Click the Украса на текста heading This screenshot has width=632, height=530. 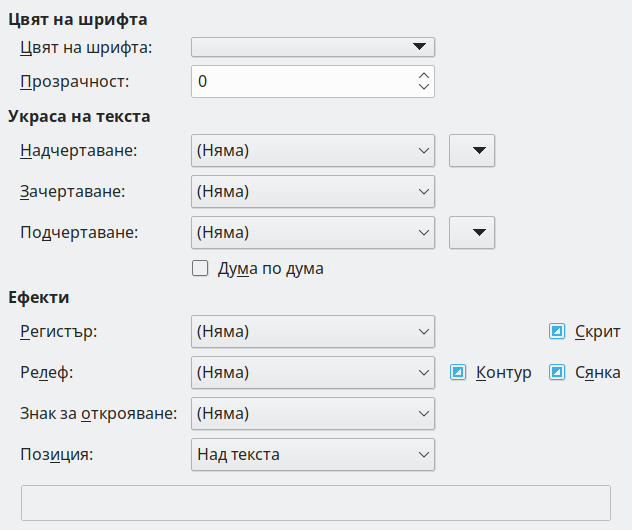pos(79,116)
